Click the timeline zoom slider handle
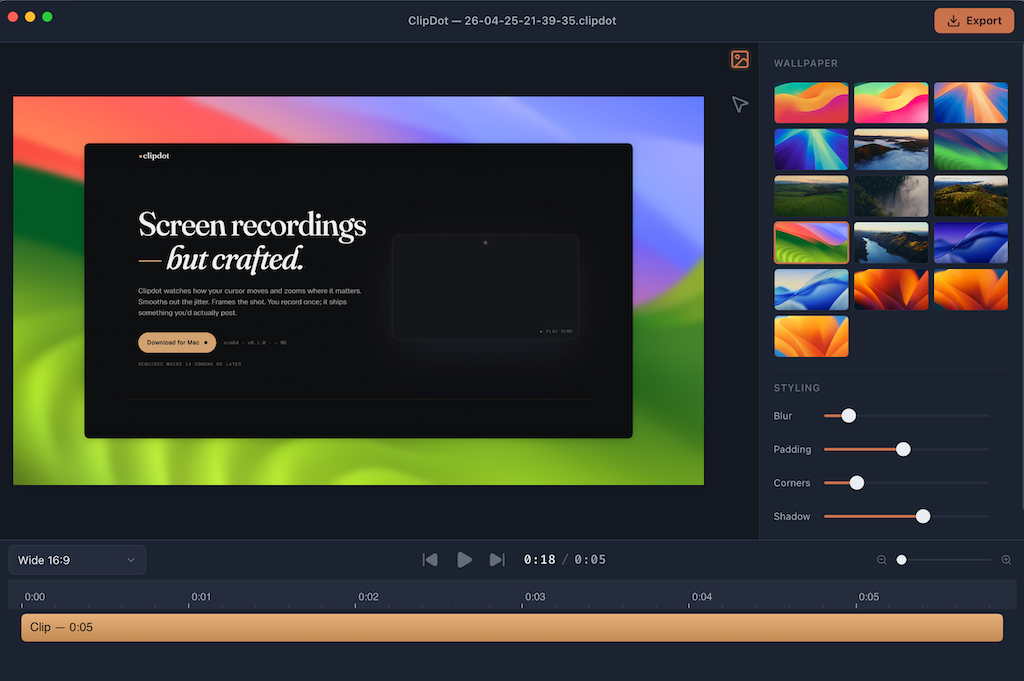Screen dimensions: 1024x681 pyautogui.click(x=903, y=560)
